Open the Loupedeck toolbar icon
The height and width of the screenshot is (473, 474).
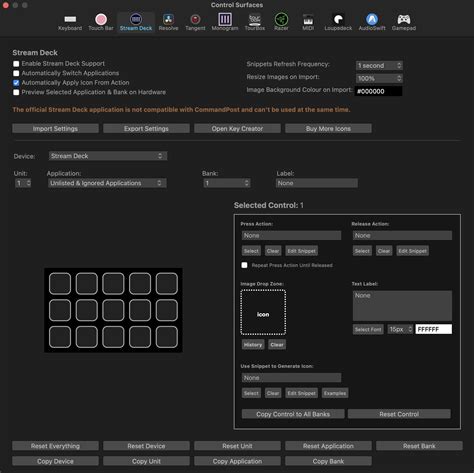point(338,22)
